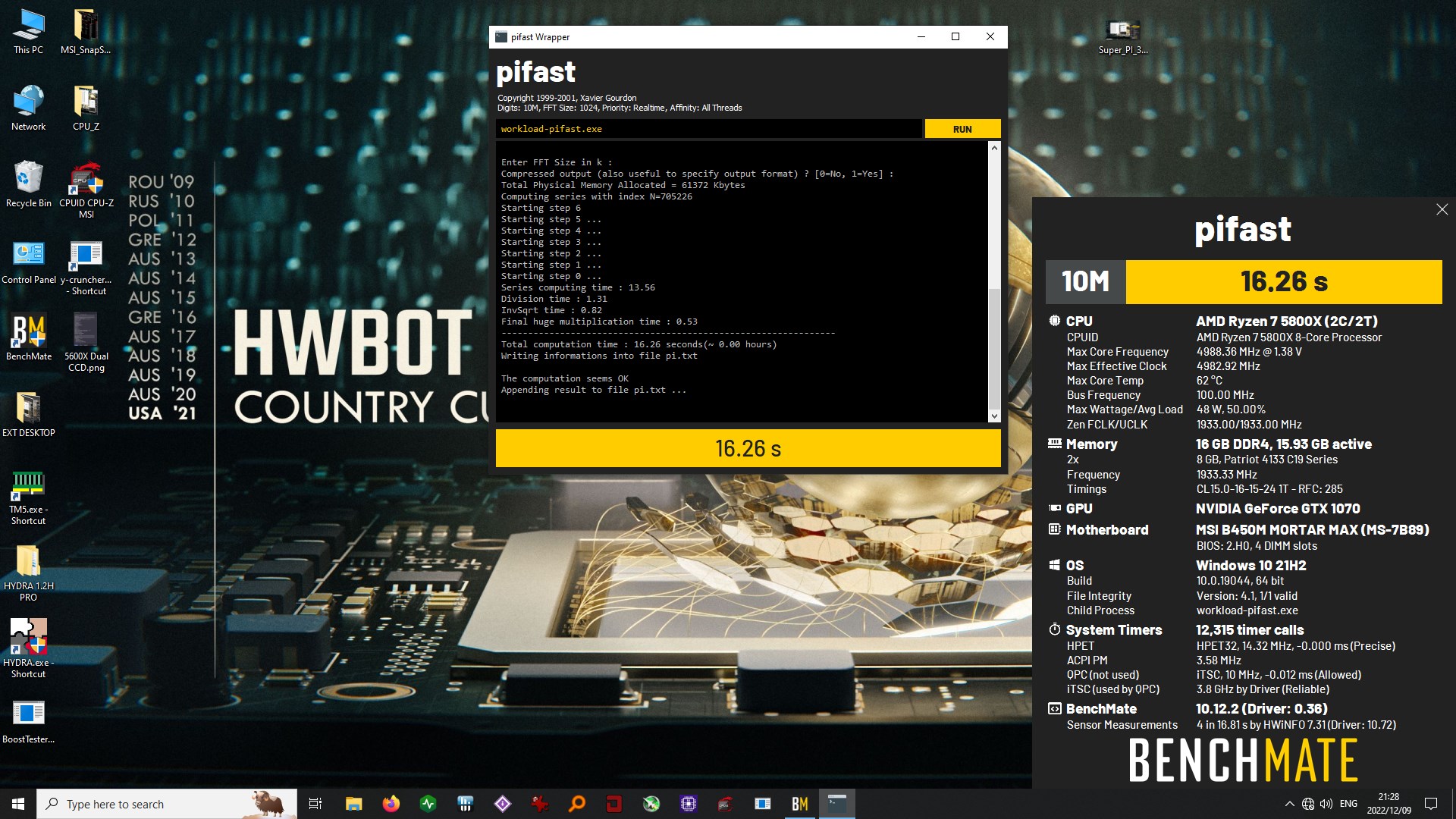Open File Explorer from taskbar

353,804
